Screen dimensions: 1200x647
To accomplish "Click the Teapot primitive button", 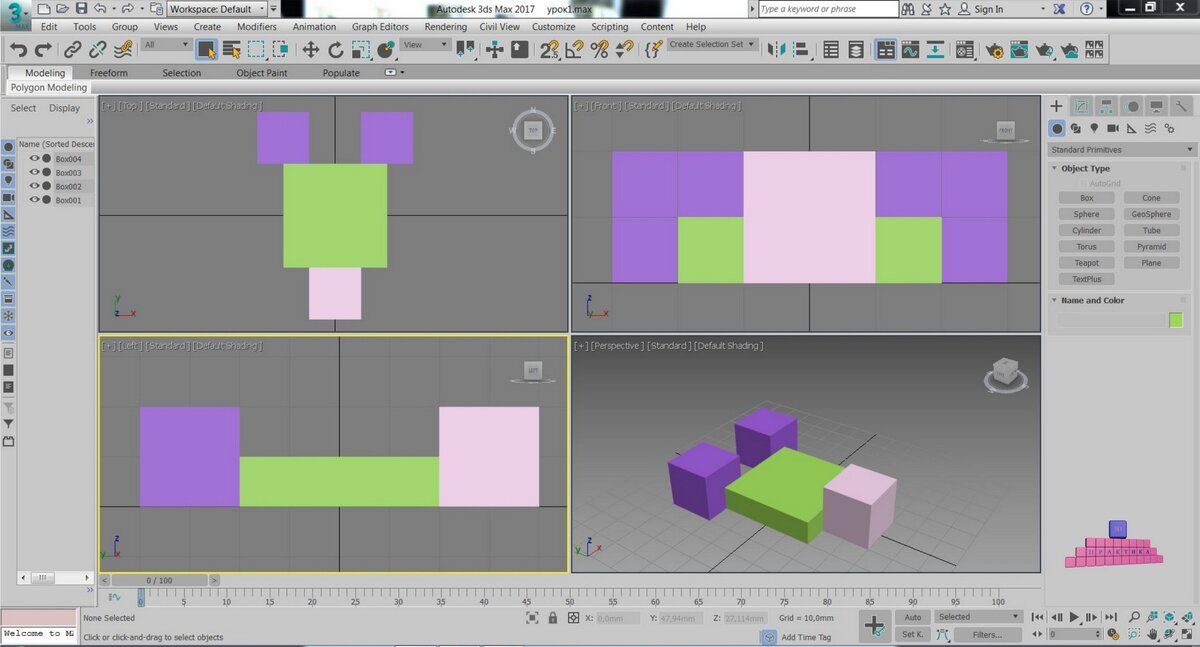I will tap(1086, 263).
